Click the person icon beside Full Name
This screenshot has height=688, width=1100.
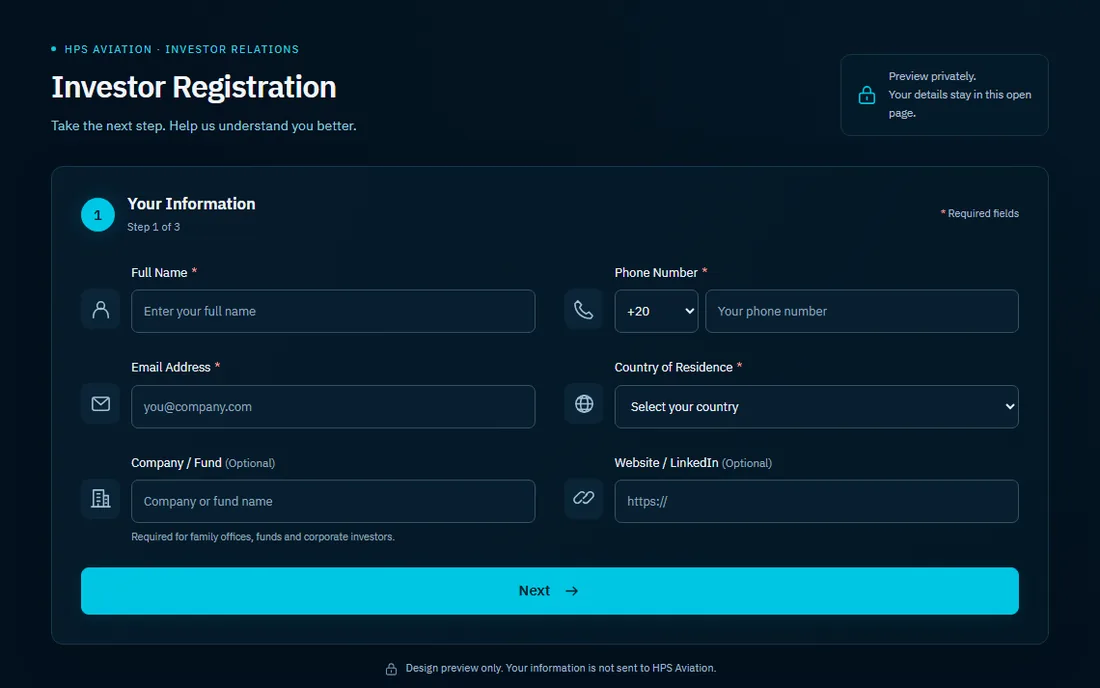pos(100,309)
